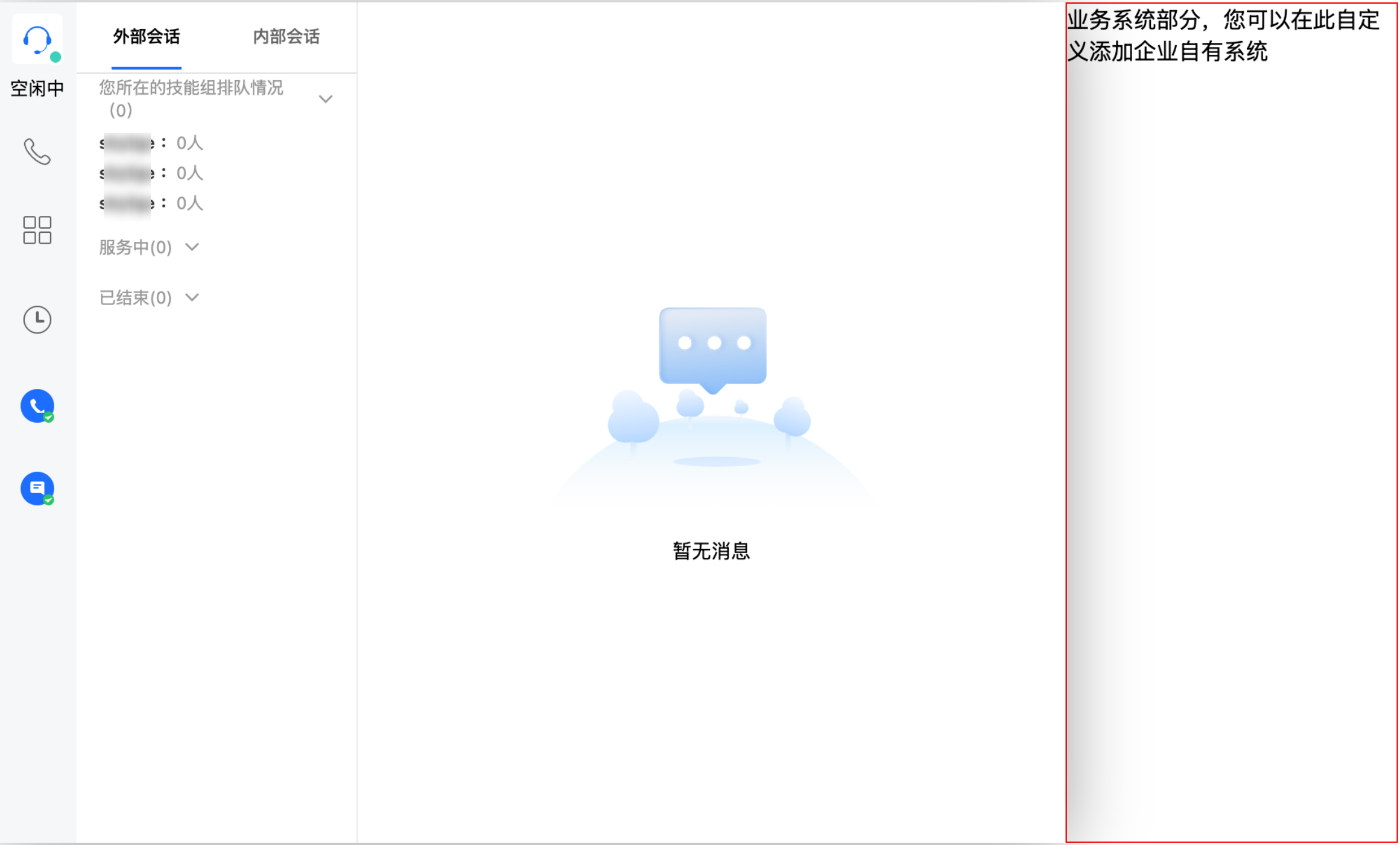Click the blue chat service status icon
This screenshot has width=1400, height=845.
click(37, 489)
